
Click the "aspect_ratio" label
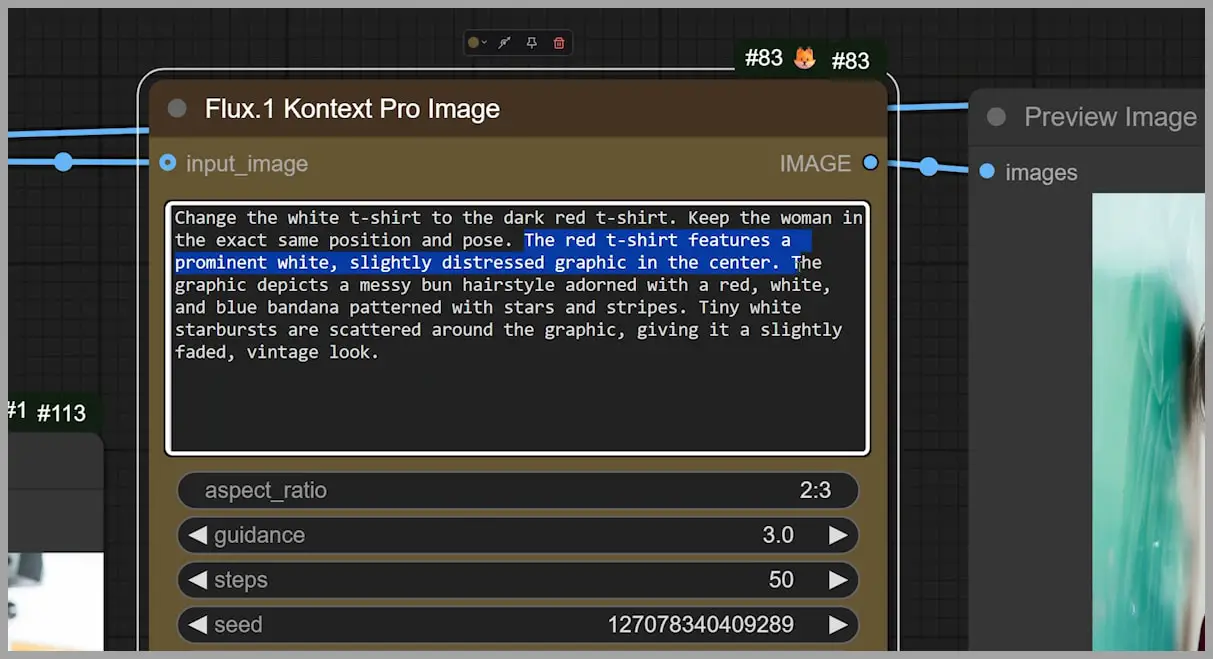point(265,490)
